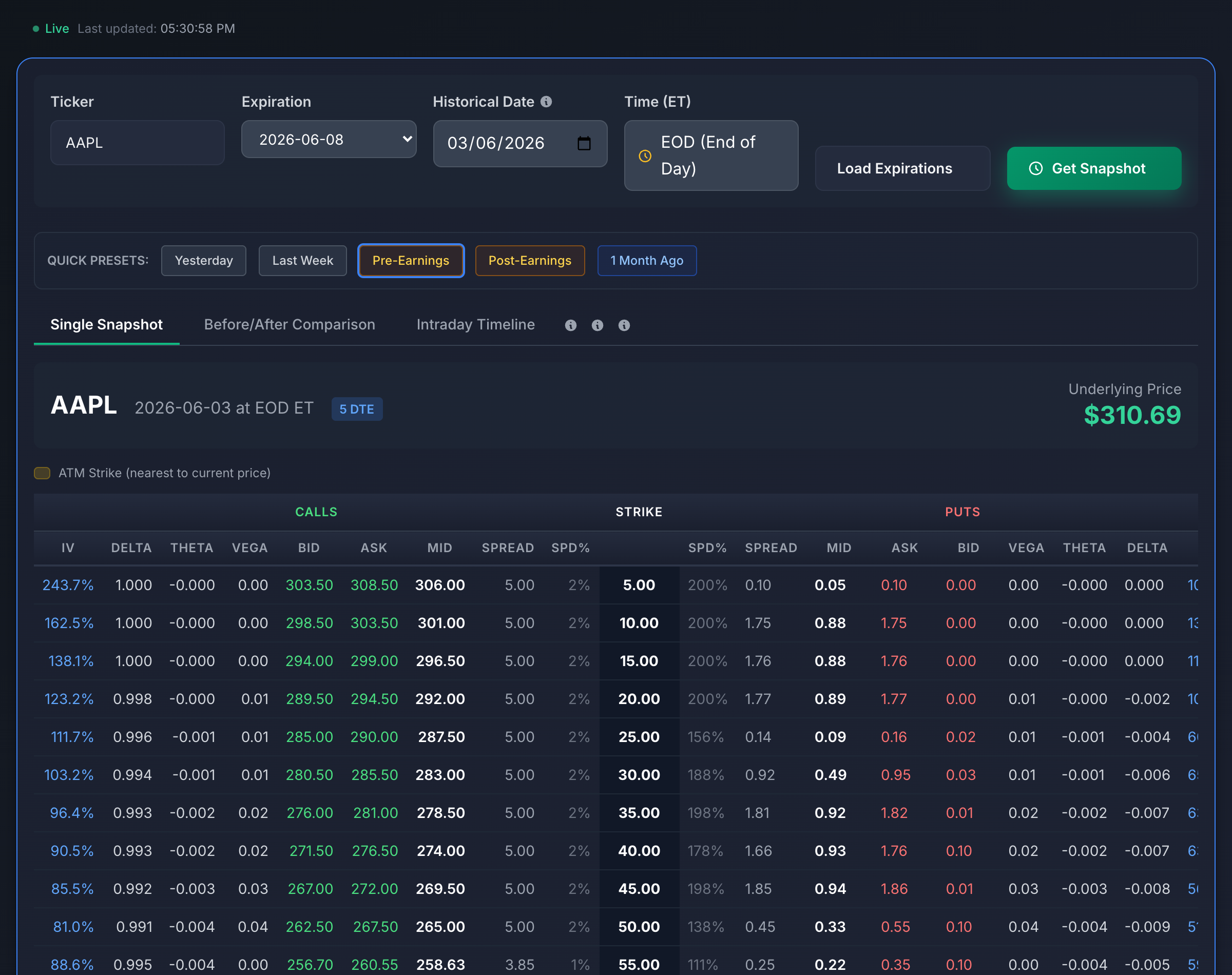Click the STRIKE column header
Viewport: 1232px width, 975px height.
[639, 512]
